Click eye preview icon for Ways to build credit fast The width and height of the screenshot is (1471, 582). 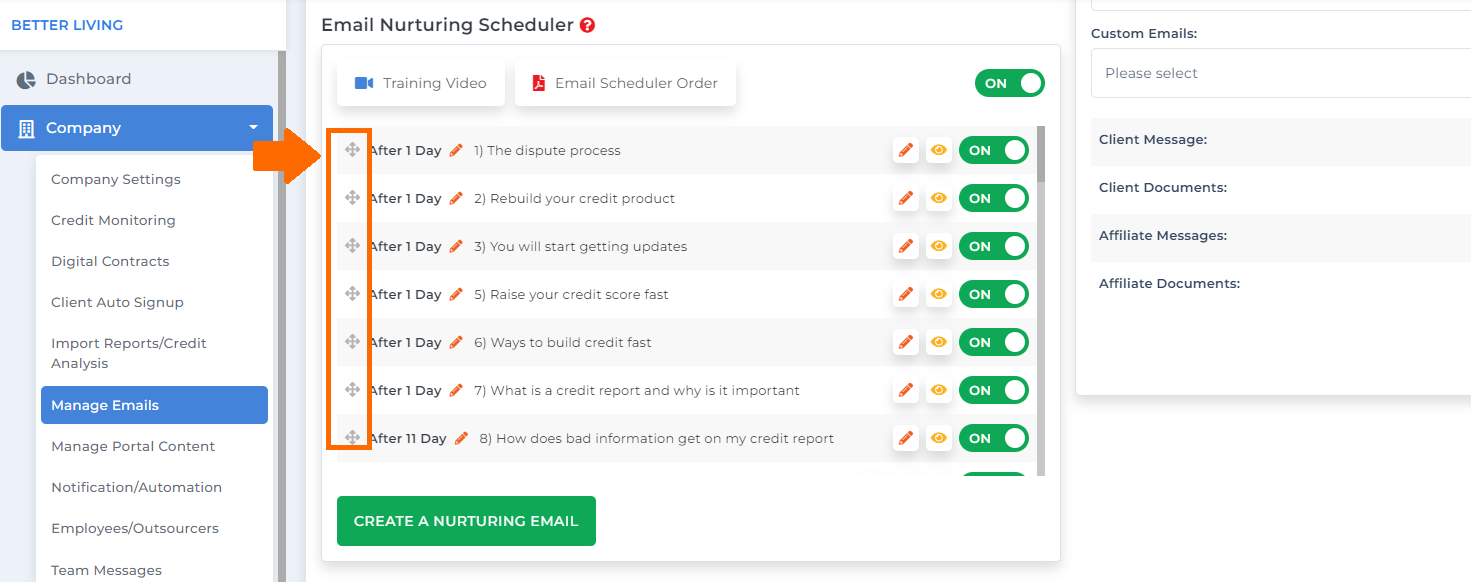[939, 342]
